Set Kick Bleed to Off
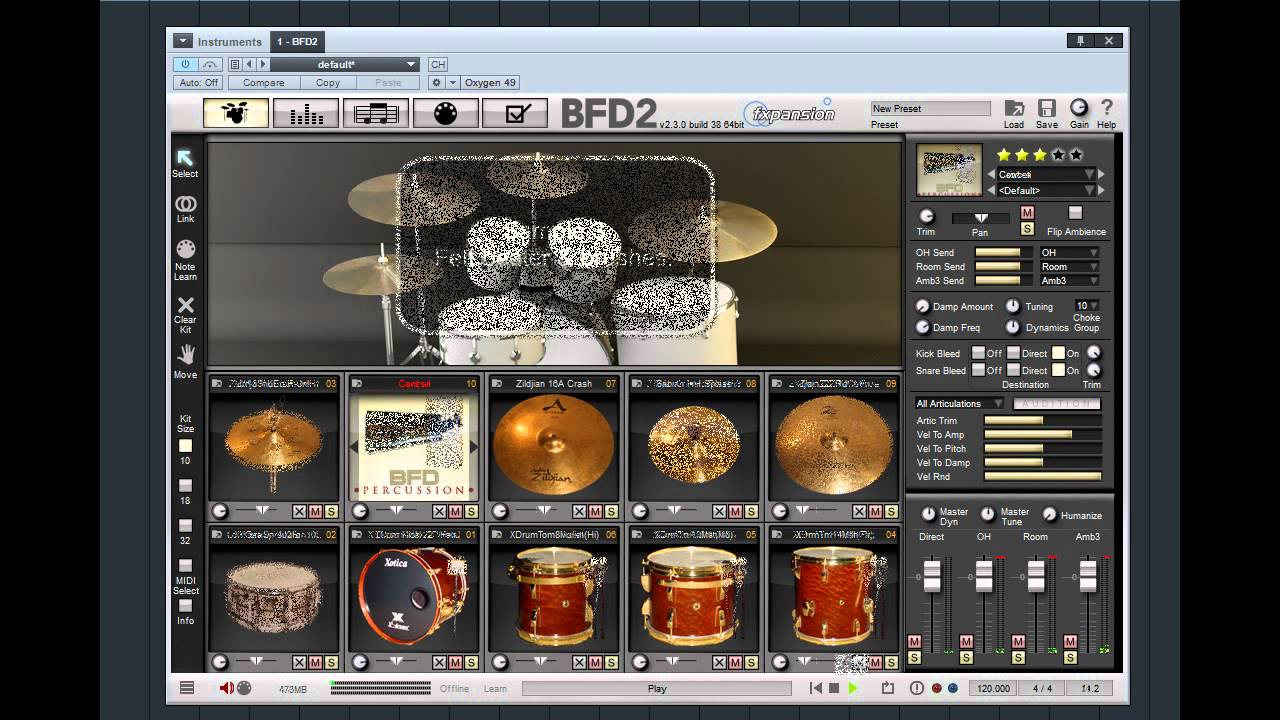The height and width of the screenshot is (720, 1280). 978,353
